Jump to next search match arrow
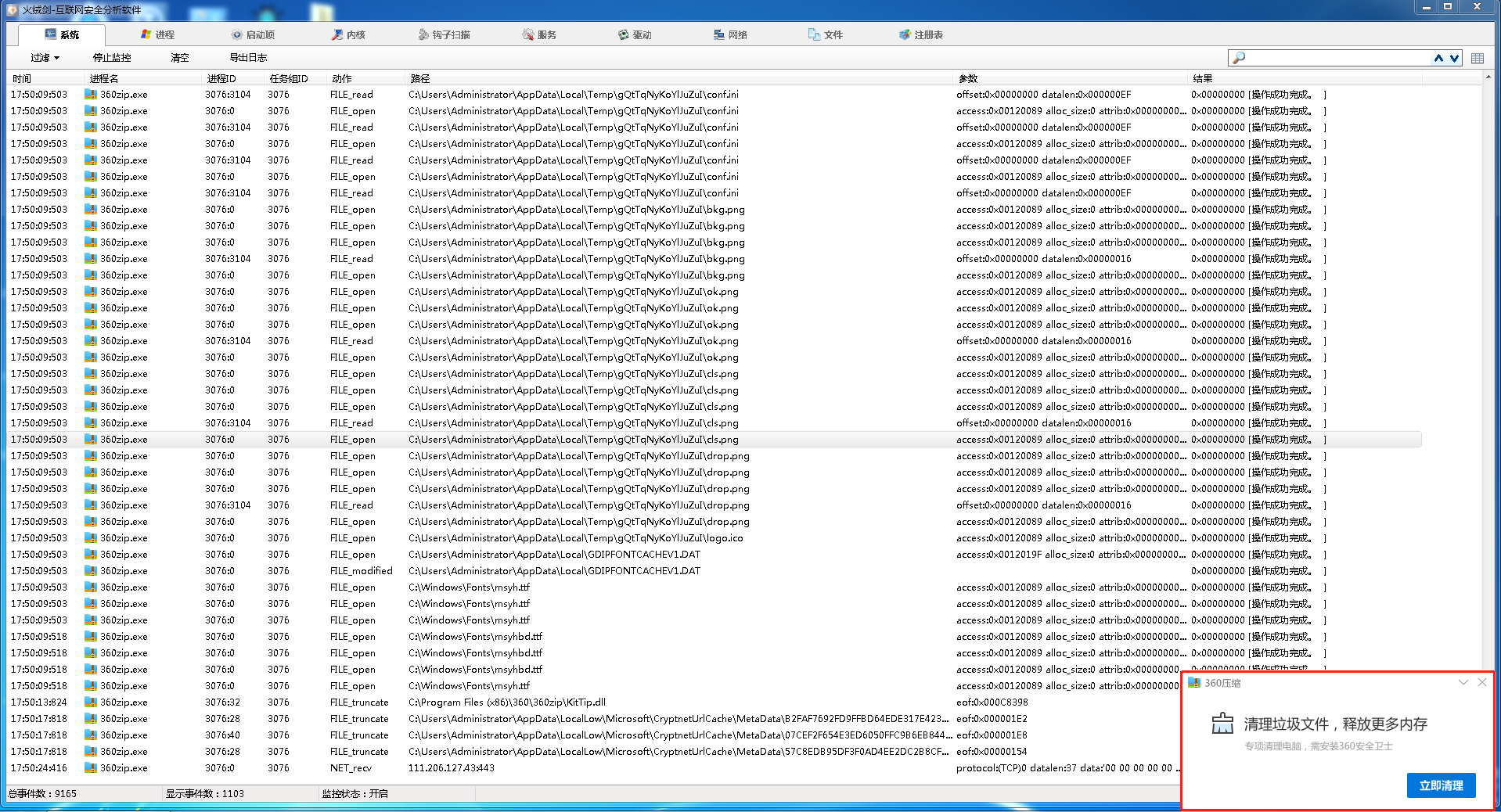Screen dimensions: 1501x812 click(1453, 58)
